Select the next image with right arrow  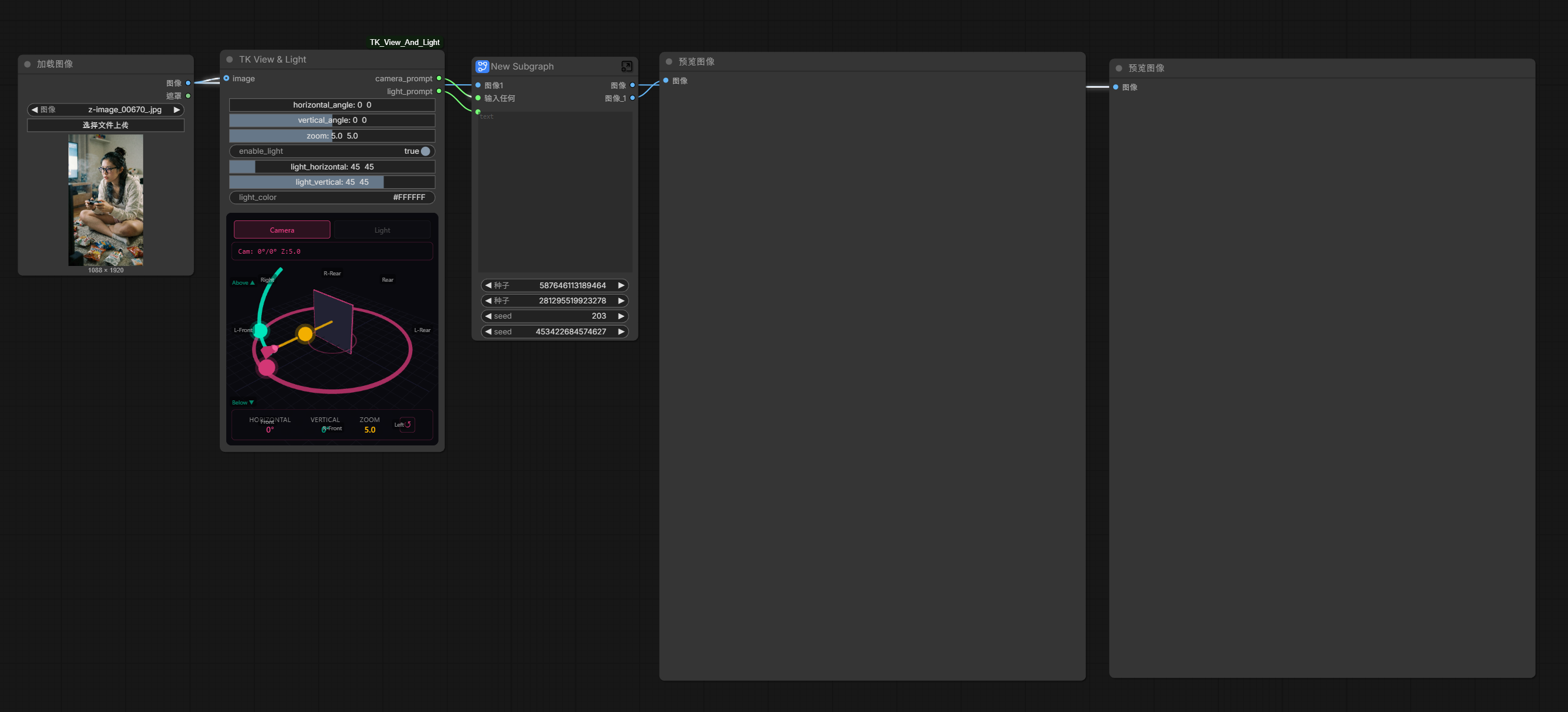pyautogui.click(x=177, y=109)
